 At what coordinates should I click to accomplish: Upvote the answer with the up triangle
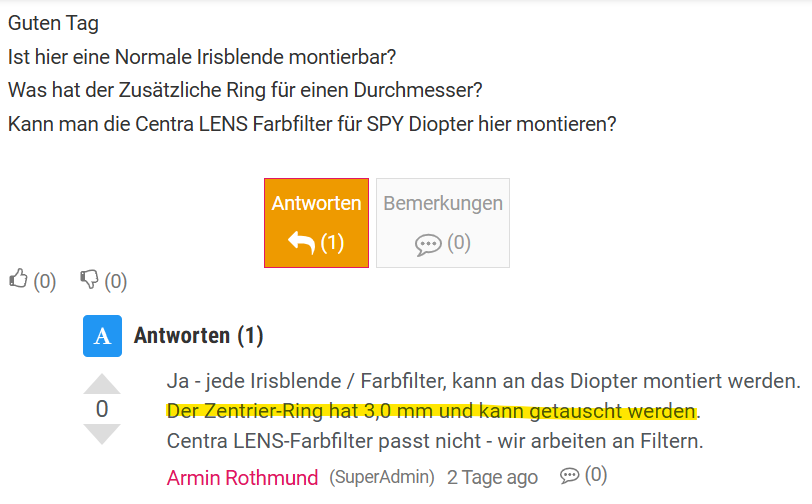pos(101,384)
